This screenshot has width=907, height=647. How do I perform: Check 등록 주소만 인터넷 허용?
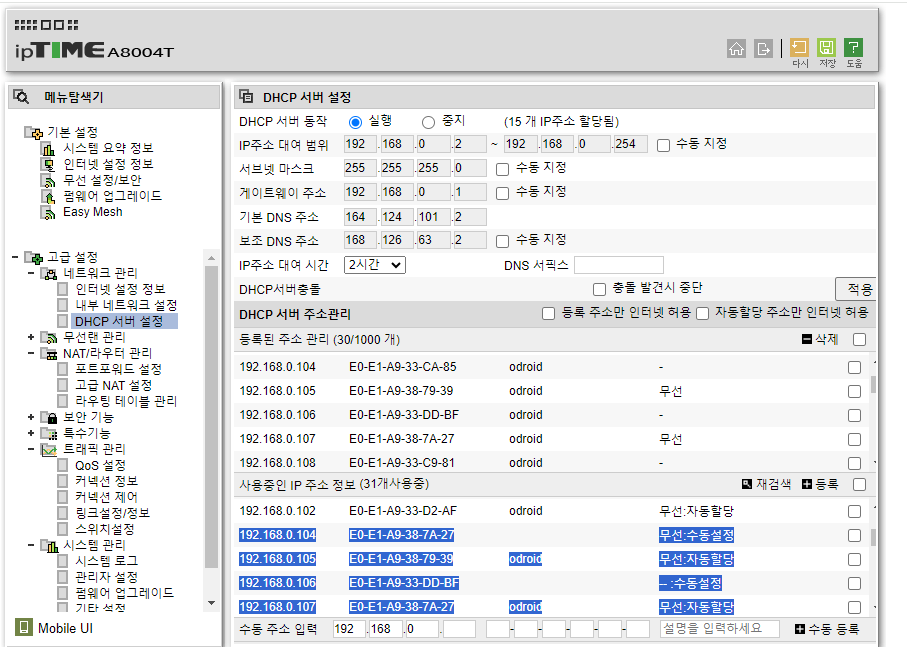[548, 313]
